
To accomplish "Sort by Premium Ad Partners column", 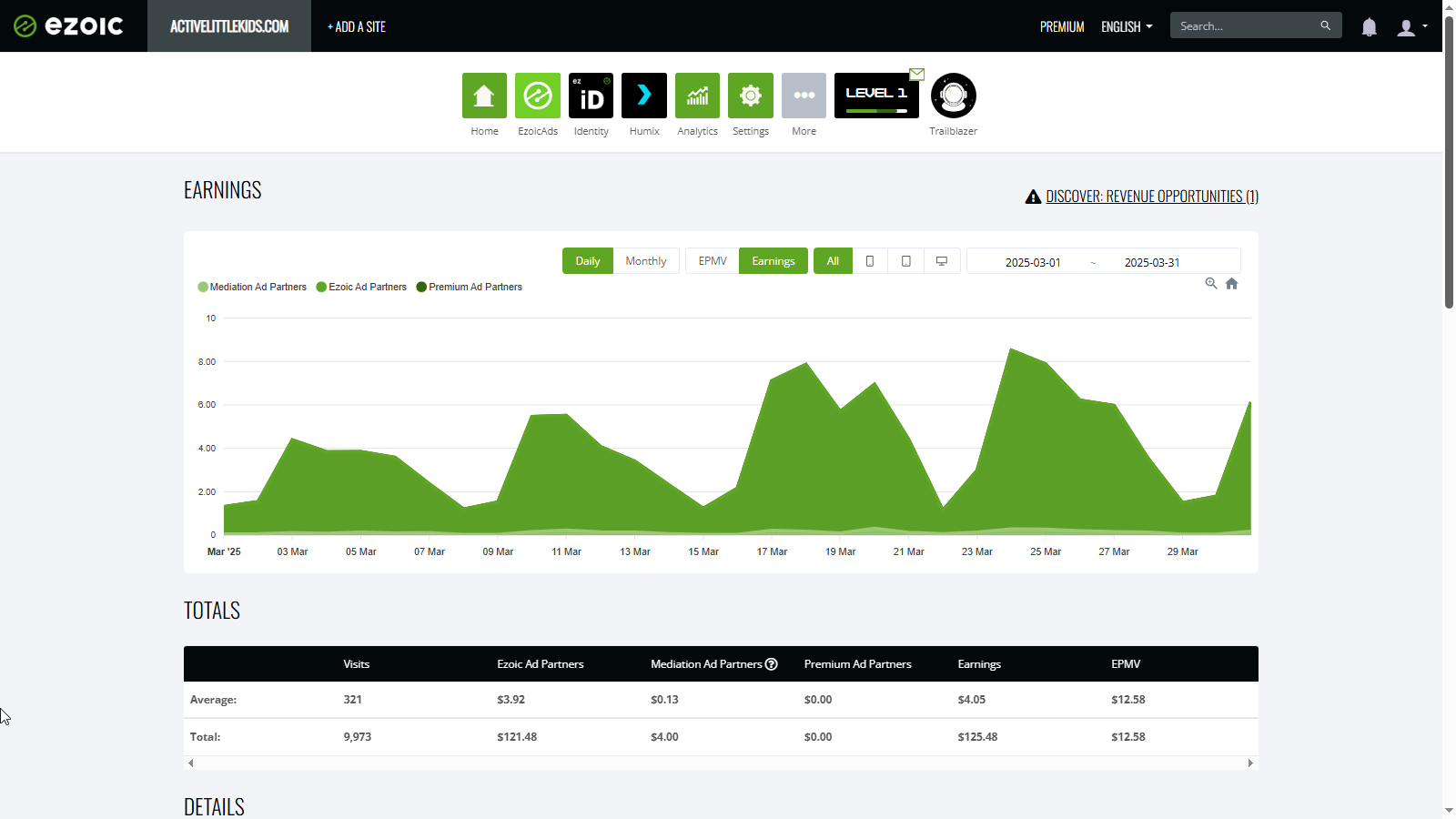I will (857, 664).
